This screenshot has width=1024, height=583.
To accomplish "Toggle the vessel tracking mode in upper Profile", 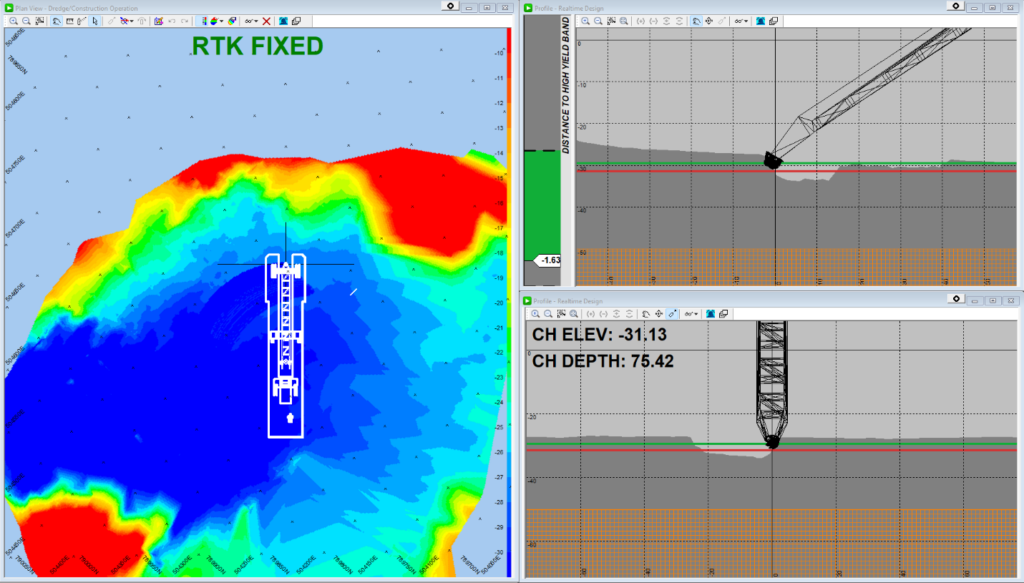I will [x=696, y=21].
